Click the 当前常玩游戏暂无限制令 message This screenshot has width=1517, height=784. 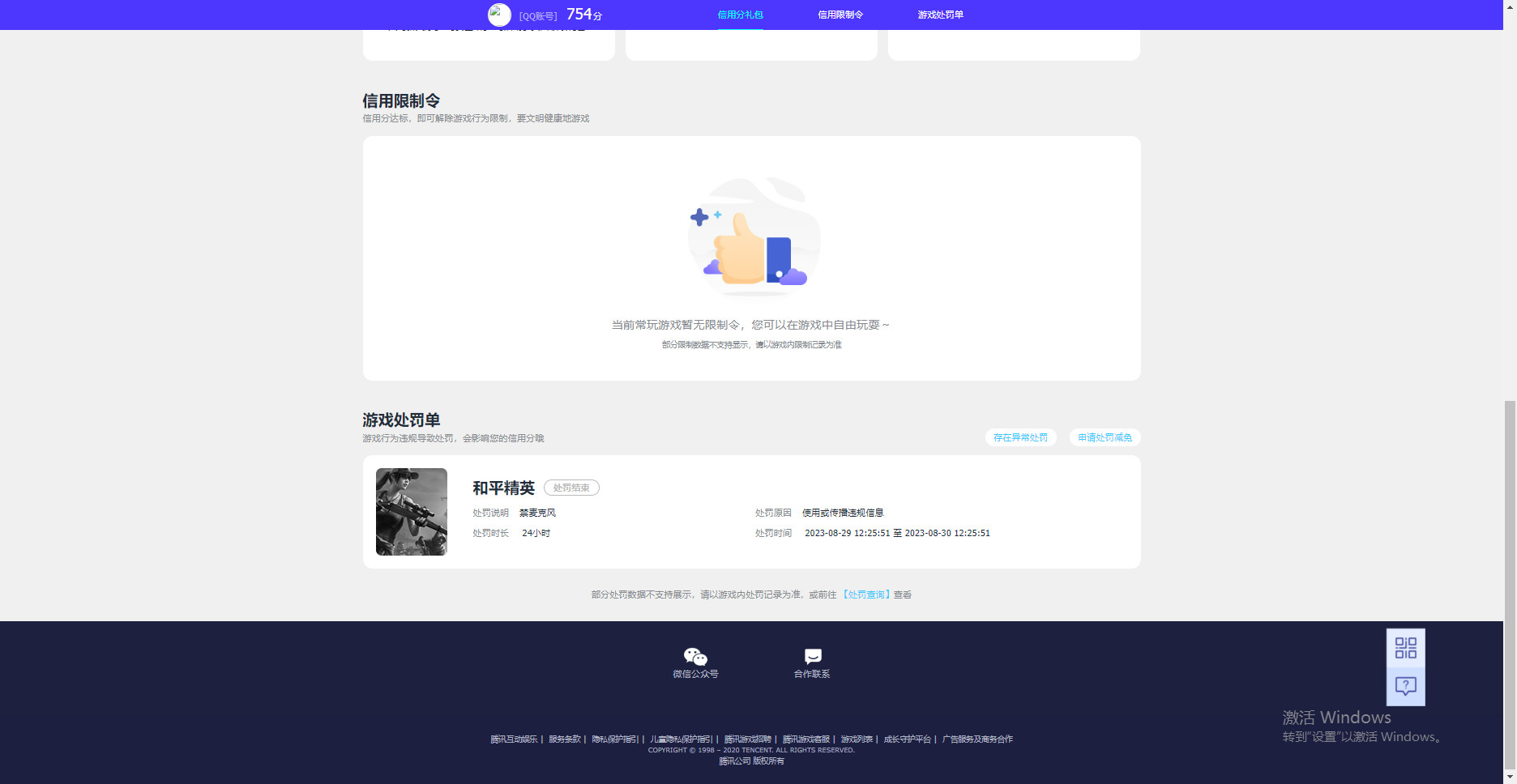coord(750,325)
